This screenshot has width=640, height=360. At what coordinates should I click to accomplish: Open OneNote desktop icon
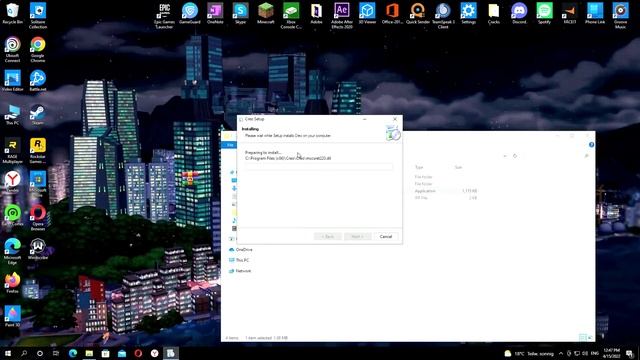pyautogui.click(x=215, y=13)
